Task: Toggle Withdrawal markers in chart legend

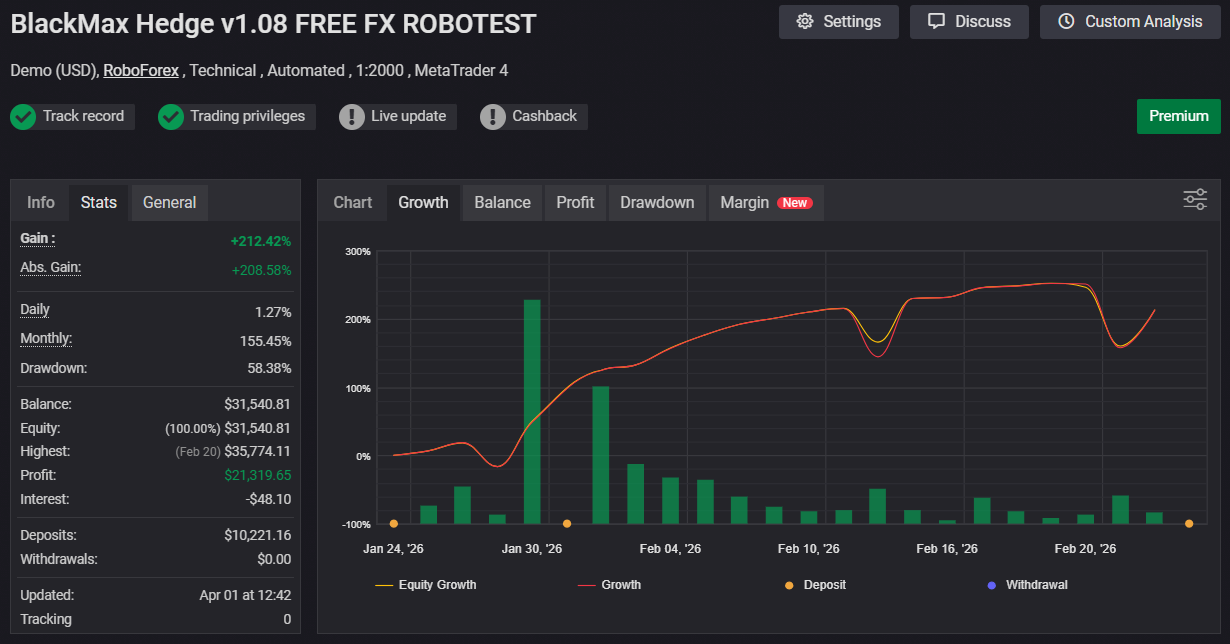Action: pos(1026,585)
